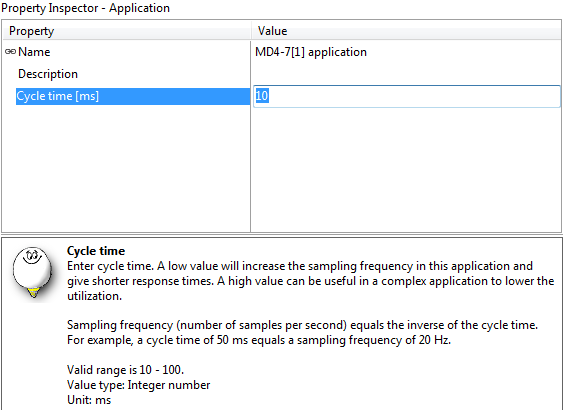
Task: Click the sampling frequency example paragraph
Action: coord(302,332)
